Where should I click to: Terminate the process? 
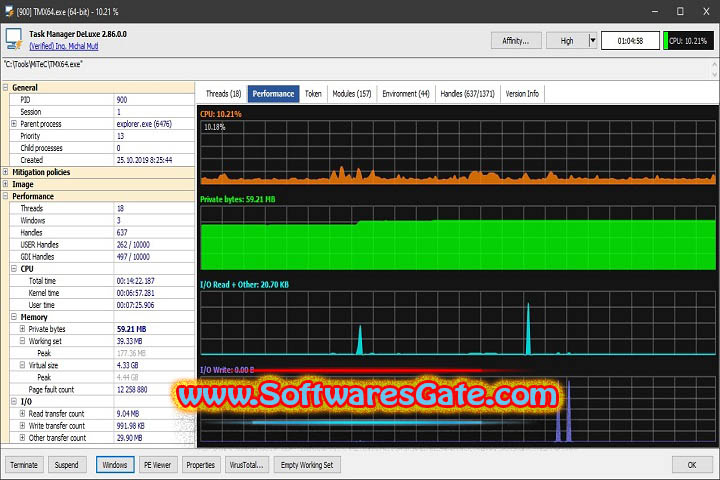point(24,465)
